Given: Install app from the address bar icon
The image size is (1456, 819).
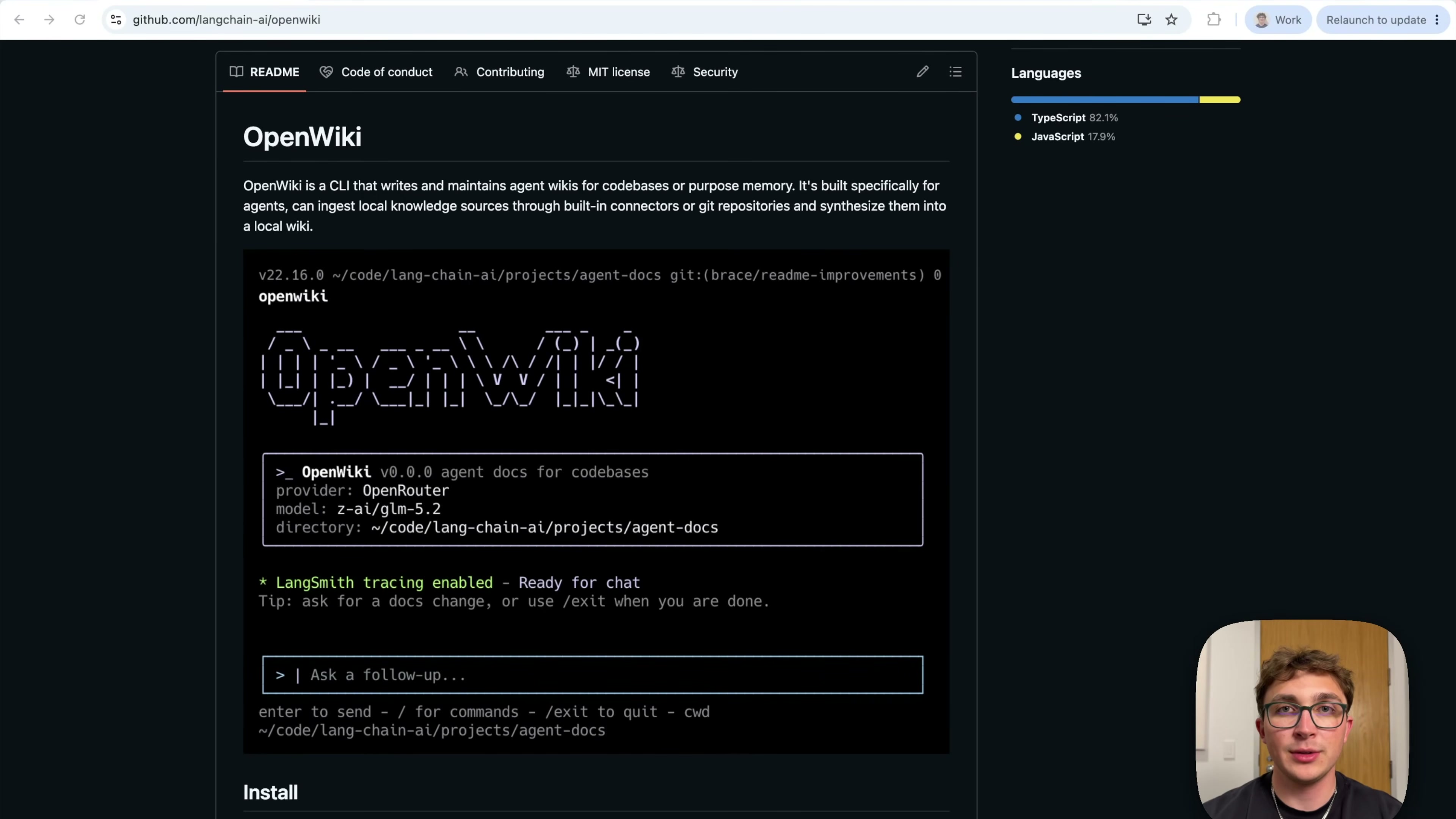Looking at the screenshot, I should point(1144,20).
